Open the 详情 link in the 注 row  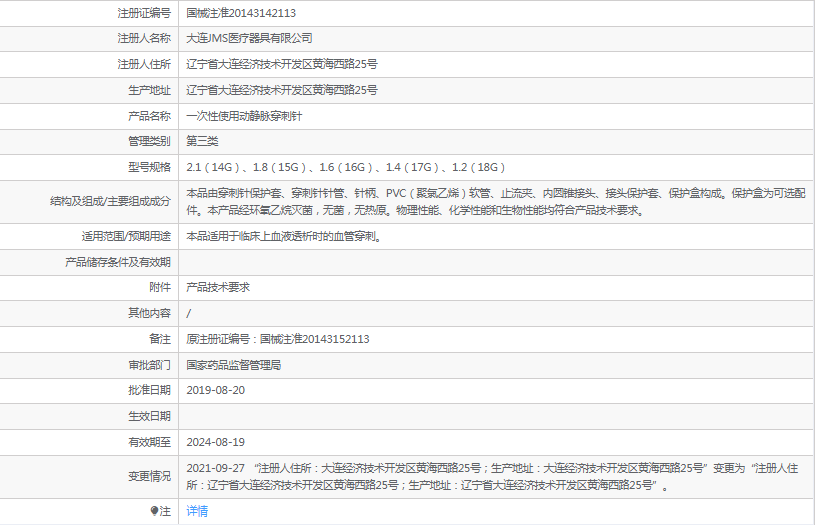[197, 511]
